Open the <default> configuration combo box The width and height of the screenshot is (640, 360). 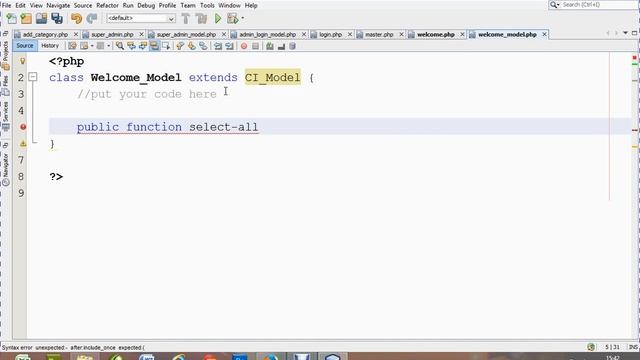point(141,18)
